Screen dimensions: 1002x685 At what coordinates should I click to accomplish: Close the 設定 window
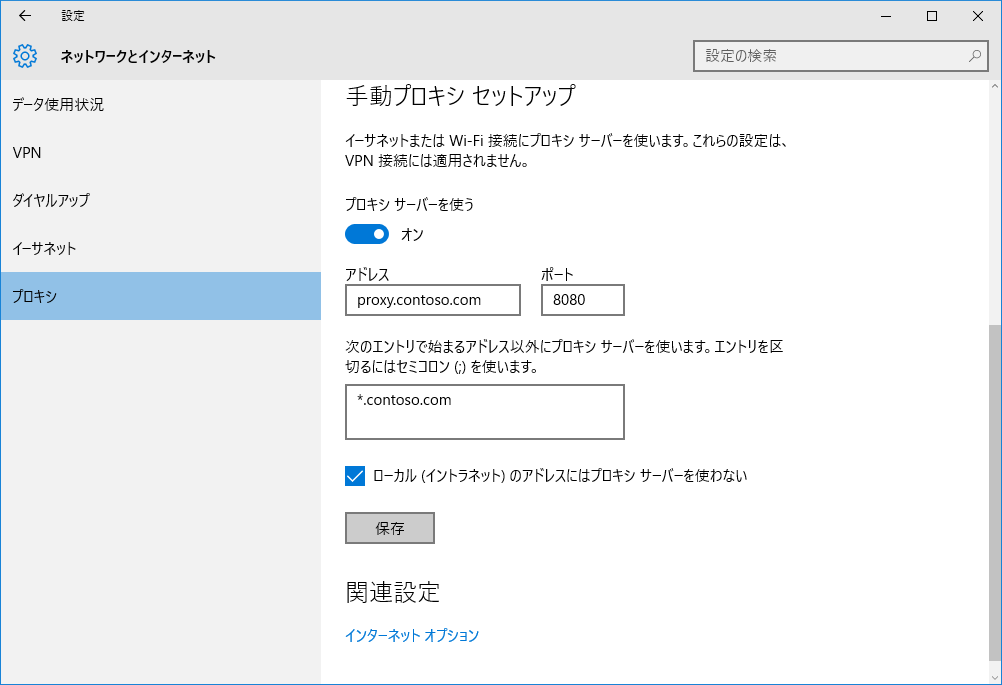coord(977,16)
